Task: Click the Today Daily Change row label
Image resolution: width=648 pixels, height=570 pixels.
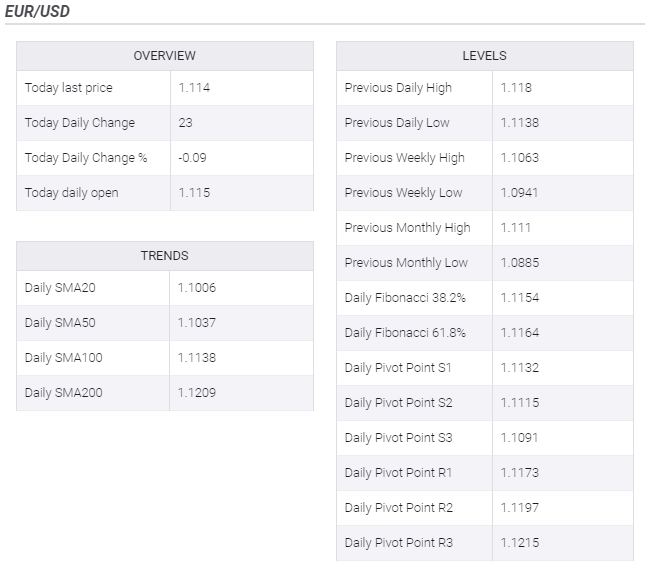Action: (x=80, y=123)
